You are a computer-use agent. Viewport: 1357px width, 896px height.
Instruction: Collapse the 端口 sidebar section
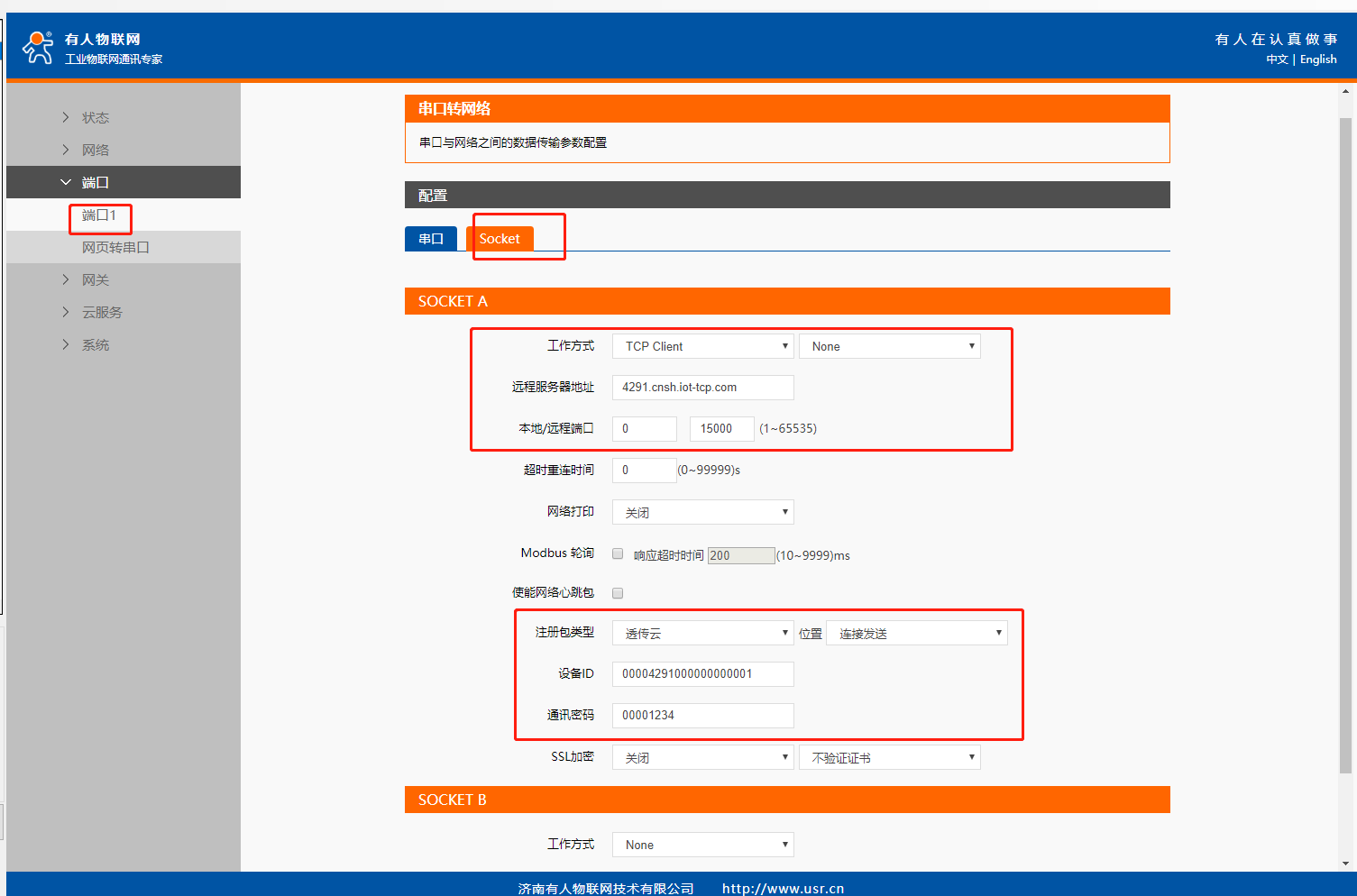(95, 183)
